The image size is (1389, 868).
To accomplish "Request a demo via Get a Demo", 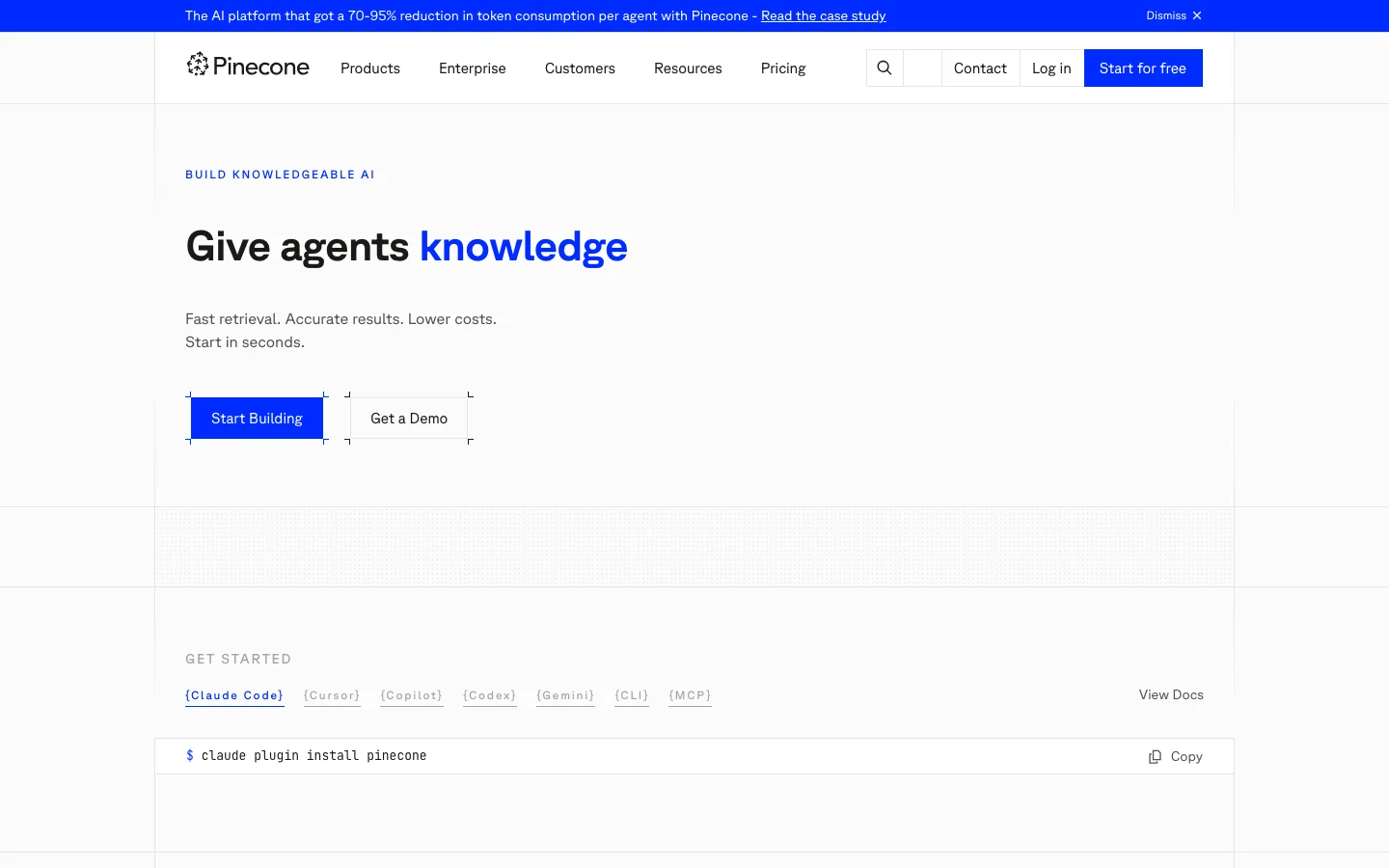I will click(x=409, y=419).
